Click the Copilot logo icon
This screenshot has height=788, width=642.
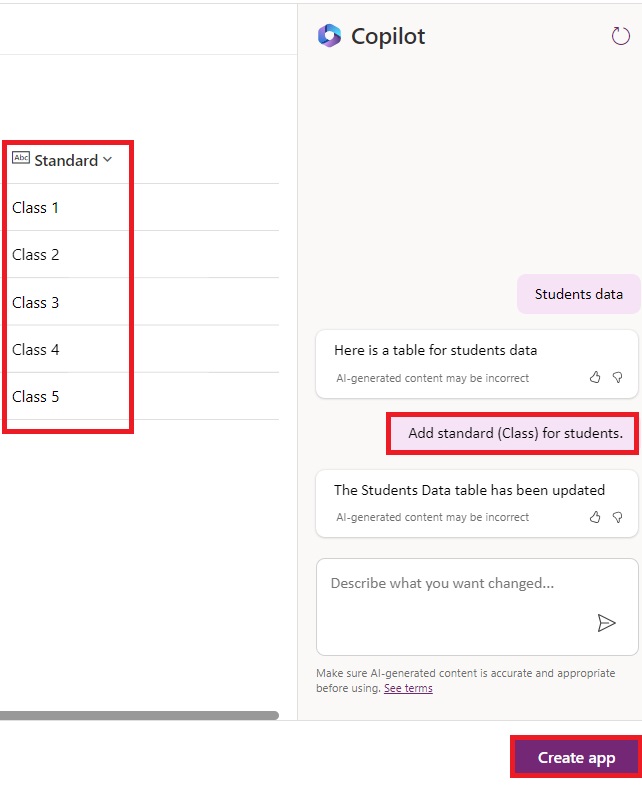coord(329,36)
